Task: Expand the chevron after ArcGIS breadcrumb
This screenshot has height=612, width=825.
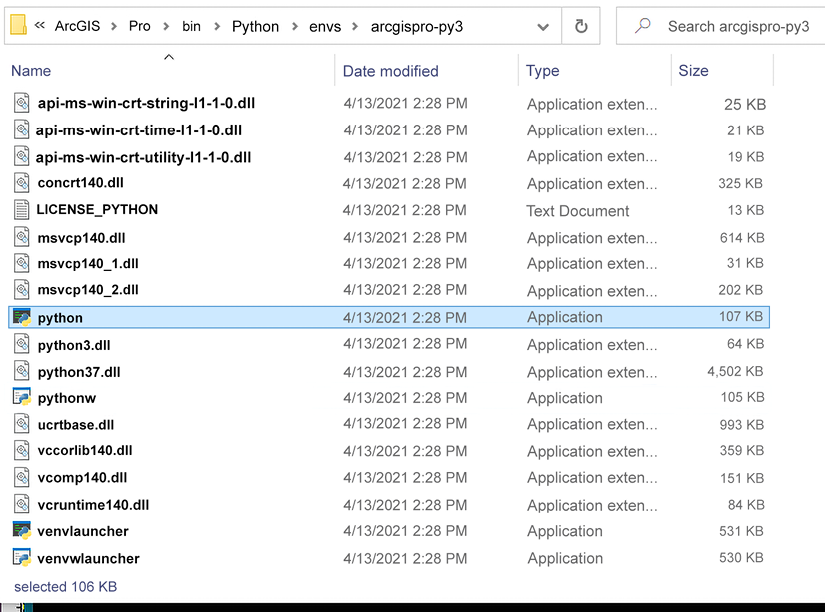Action: point(114,26)
